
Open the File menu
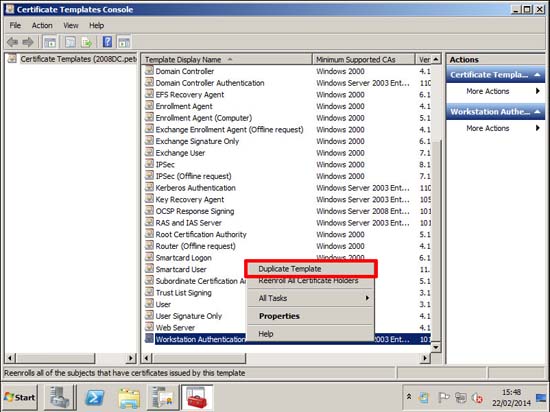(15, 25)
